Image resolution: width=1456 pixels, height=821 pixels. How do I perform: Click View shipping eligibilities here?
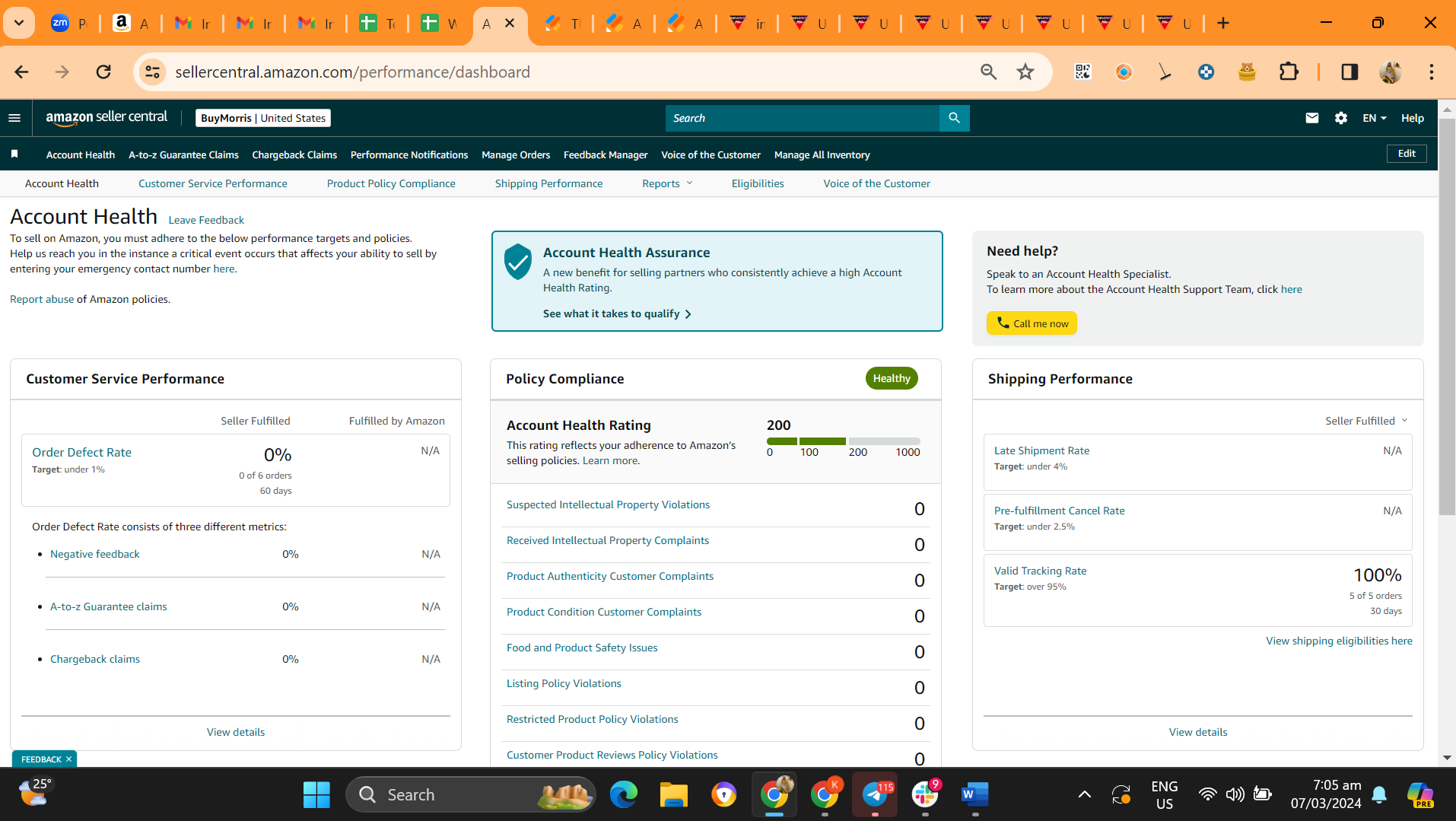[1339, 641]
